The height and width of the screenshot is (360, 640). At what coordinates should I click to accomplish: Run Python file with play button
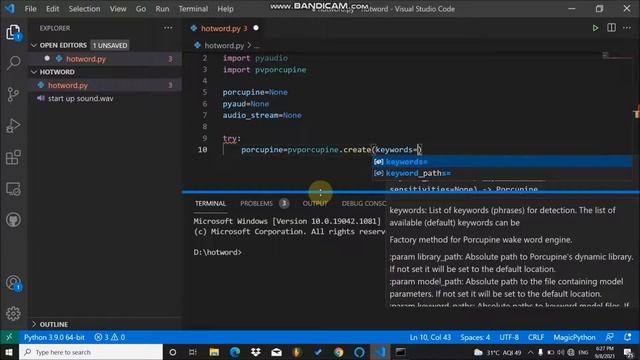(595, 28)
